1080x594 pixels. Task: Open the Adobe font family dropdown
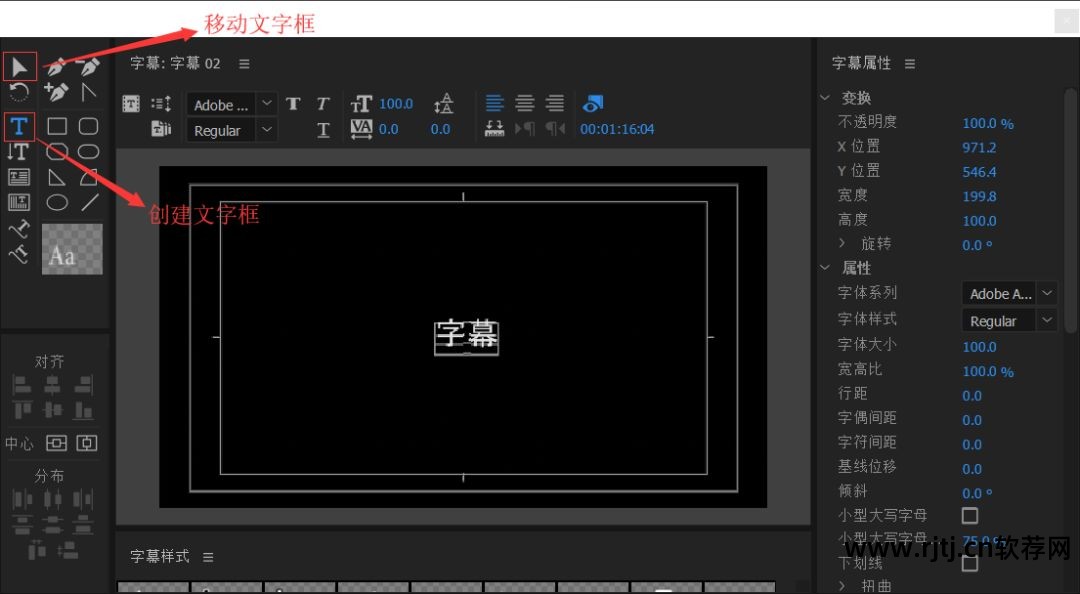[x=266, y=104]
